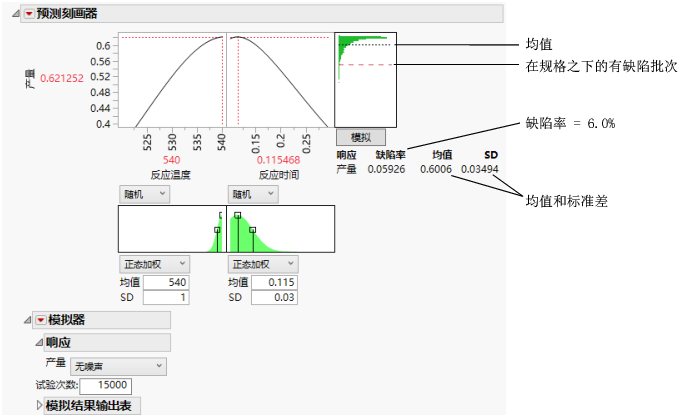Click the 均值 field showing 540
The width and height of the screenshot is (692, 417).
(x=166, y=282)
